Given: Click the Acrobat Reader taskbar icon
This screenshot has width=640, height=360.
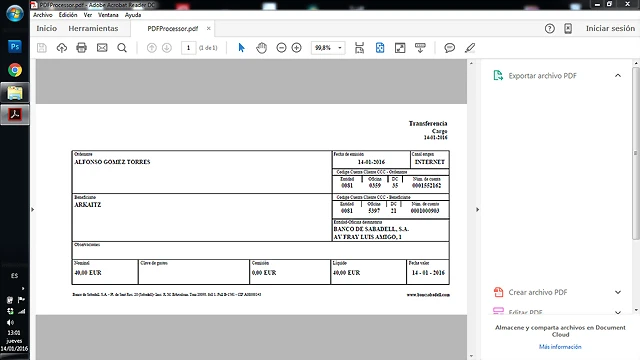Looking at the screenshot, I should (15, 115).
